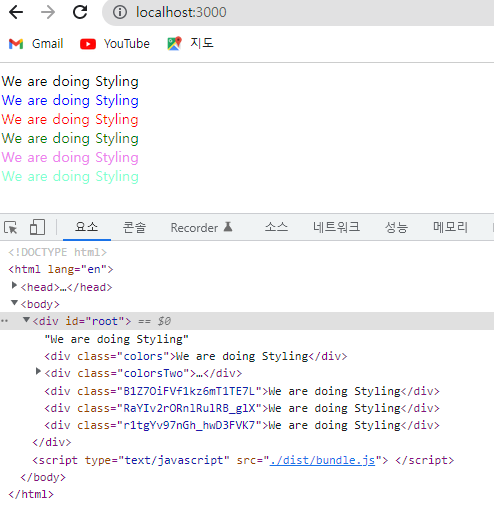View site information icon in address bar

[120, 12]
